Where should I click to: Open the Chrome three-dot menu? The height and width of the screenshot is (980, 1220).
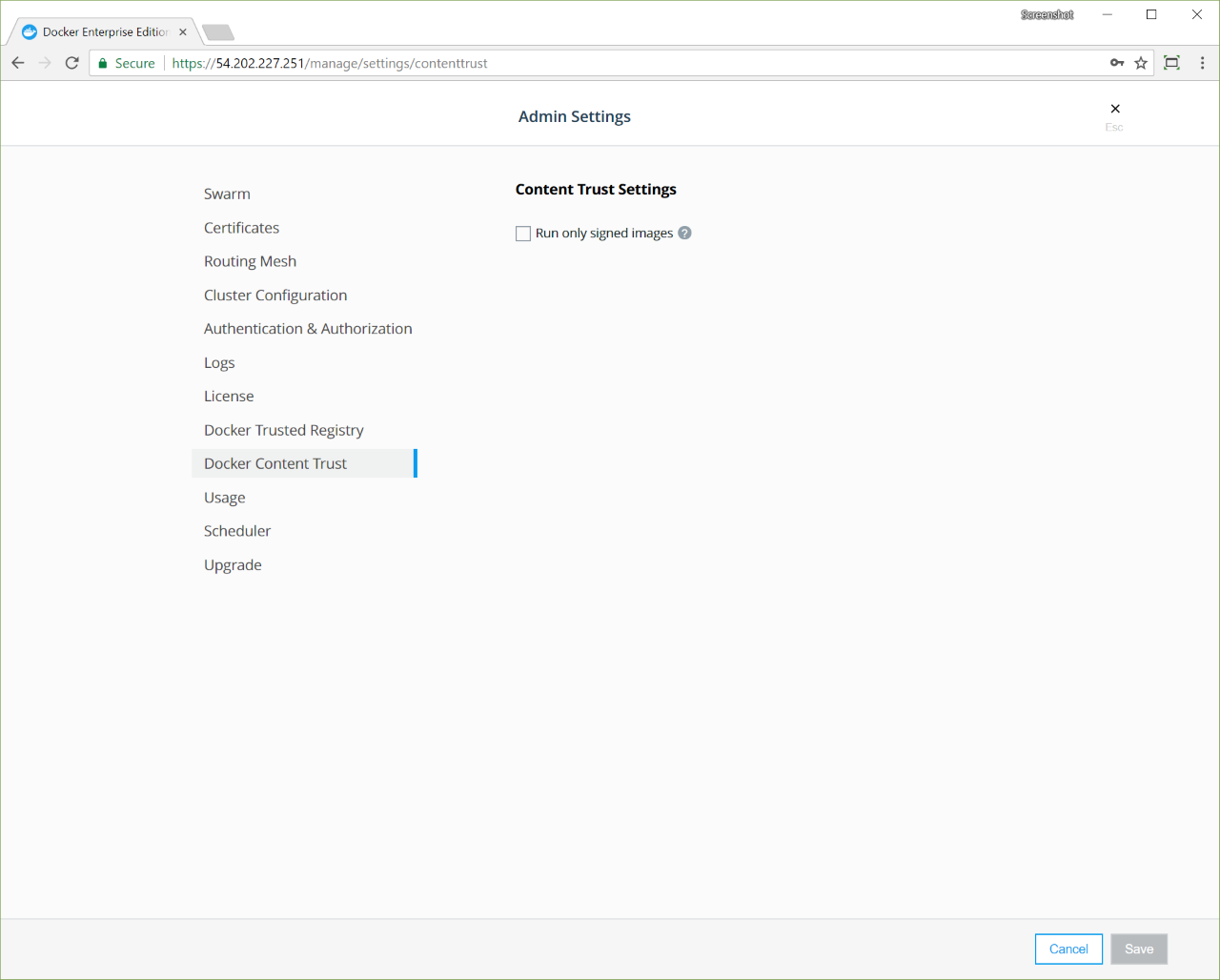(1202, 63)
